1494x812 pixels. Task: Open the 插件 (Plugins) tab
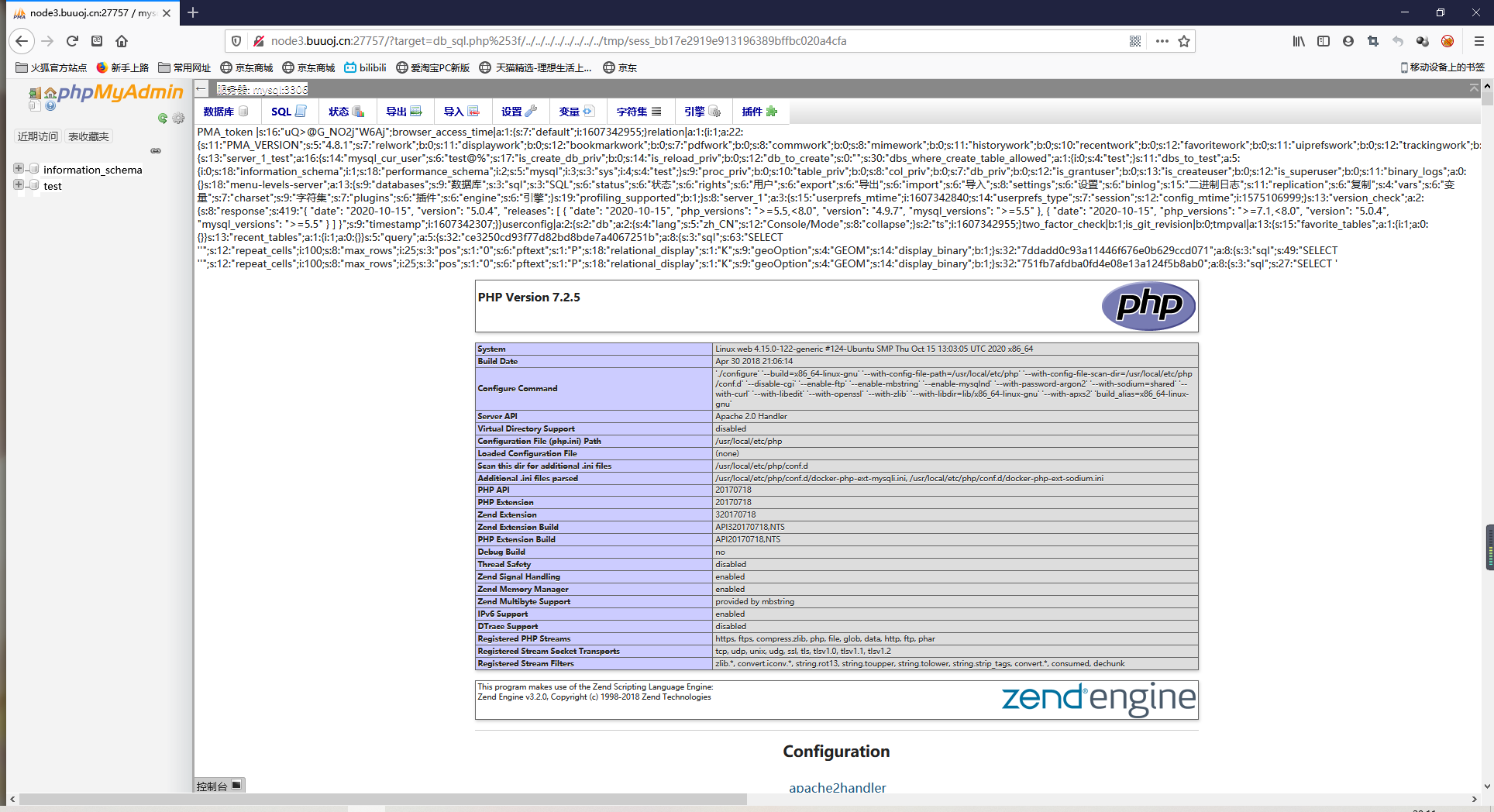click(760, 112)
